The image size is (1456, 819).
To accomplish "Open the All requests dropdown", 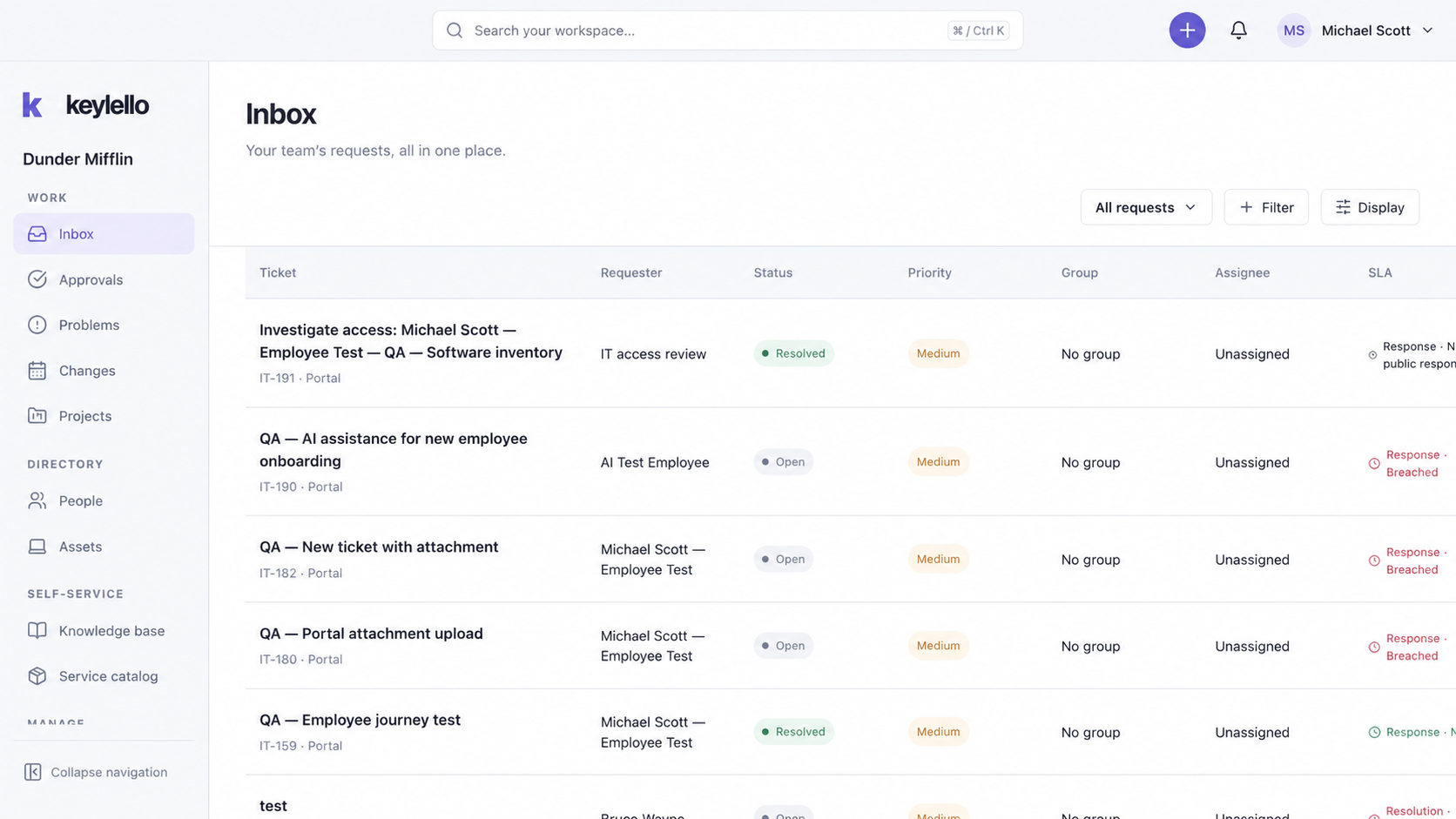I will click(1146, 207).
